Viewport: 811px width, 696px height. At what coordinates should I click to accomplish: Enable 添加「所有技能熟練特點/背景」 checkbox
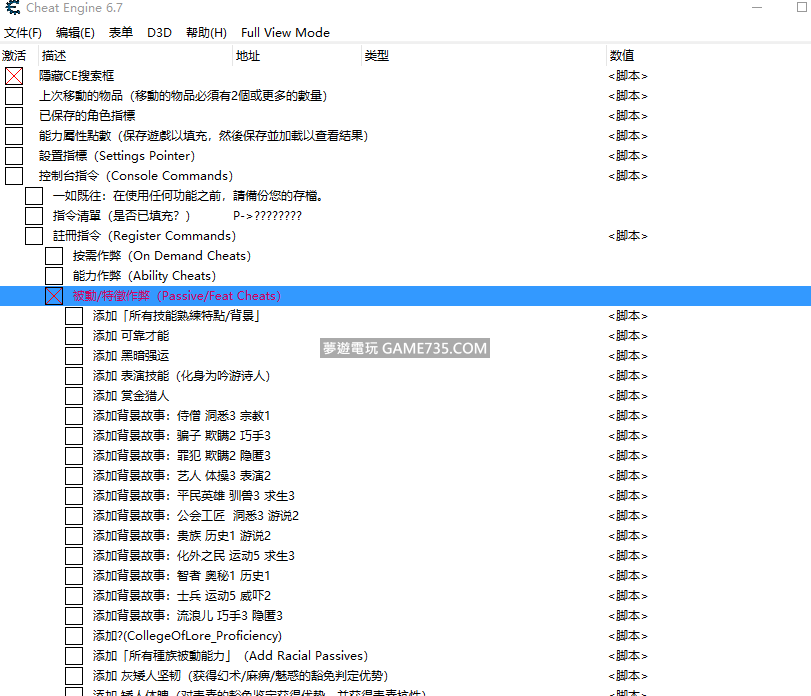[74, 316]
